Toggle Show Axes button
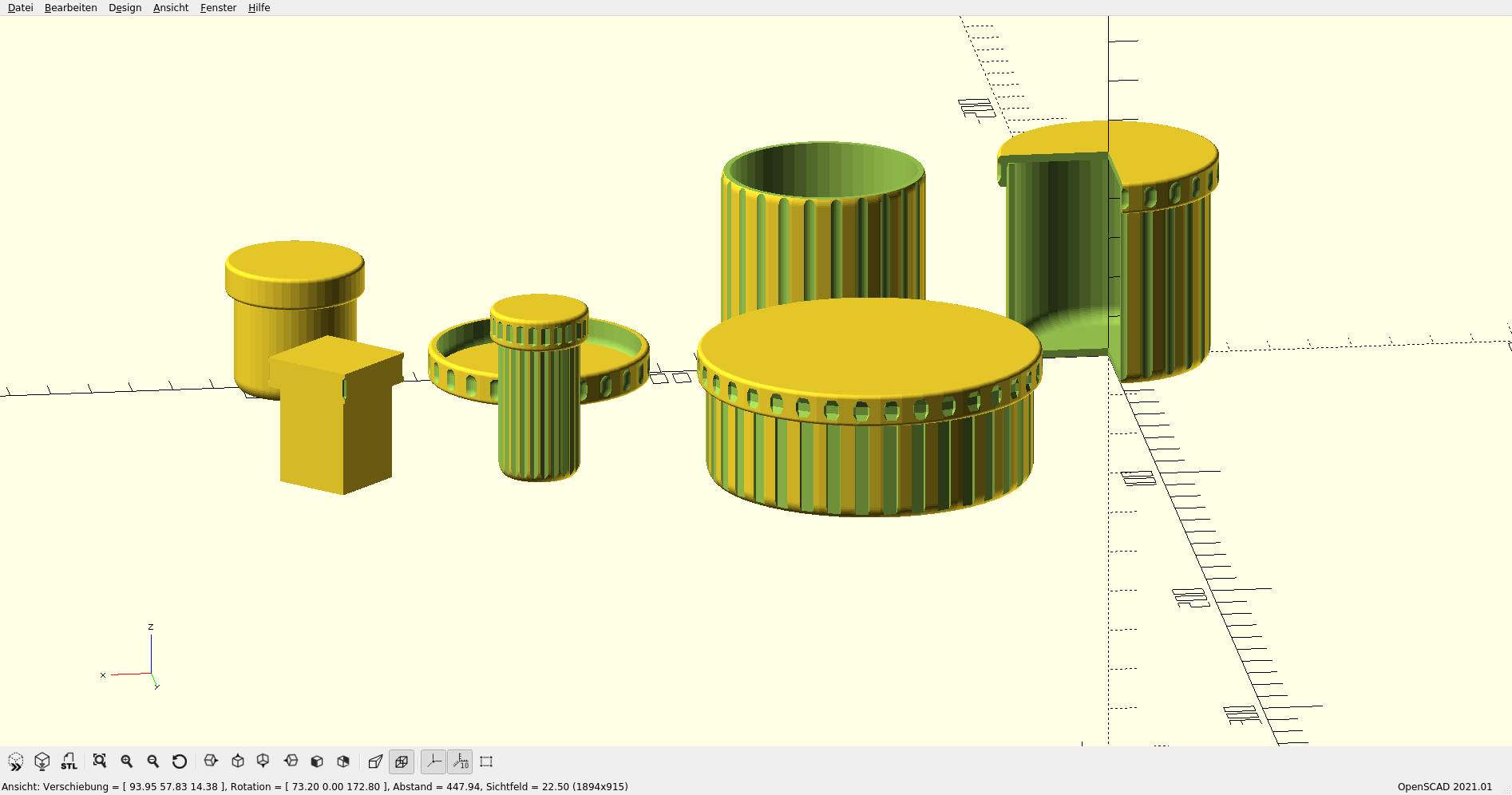1512x795 pixels. point(433,761)
